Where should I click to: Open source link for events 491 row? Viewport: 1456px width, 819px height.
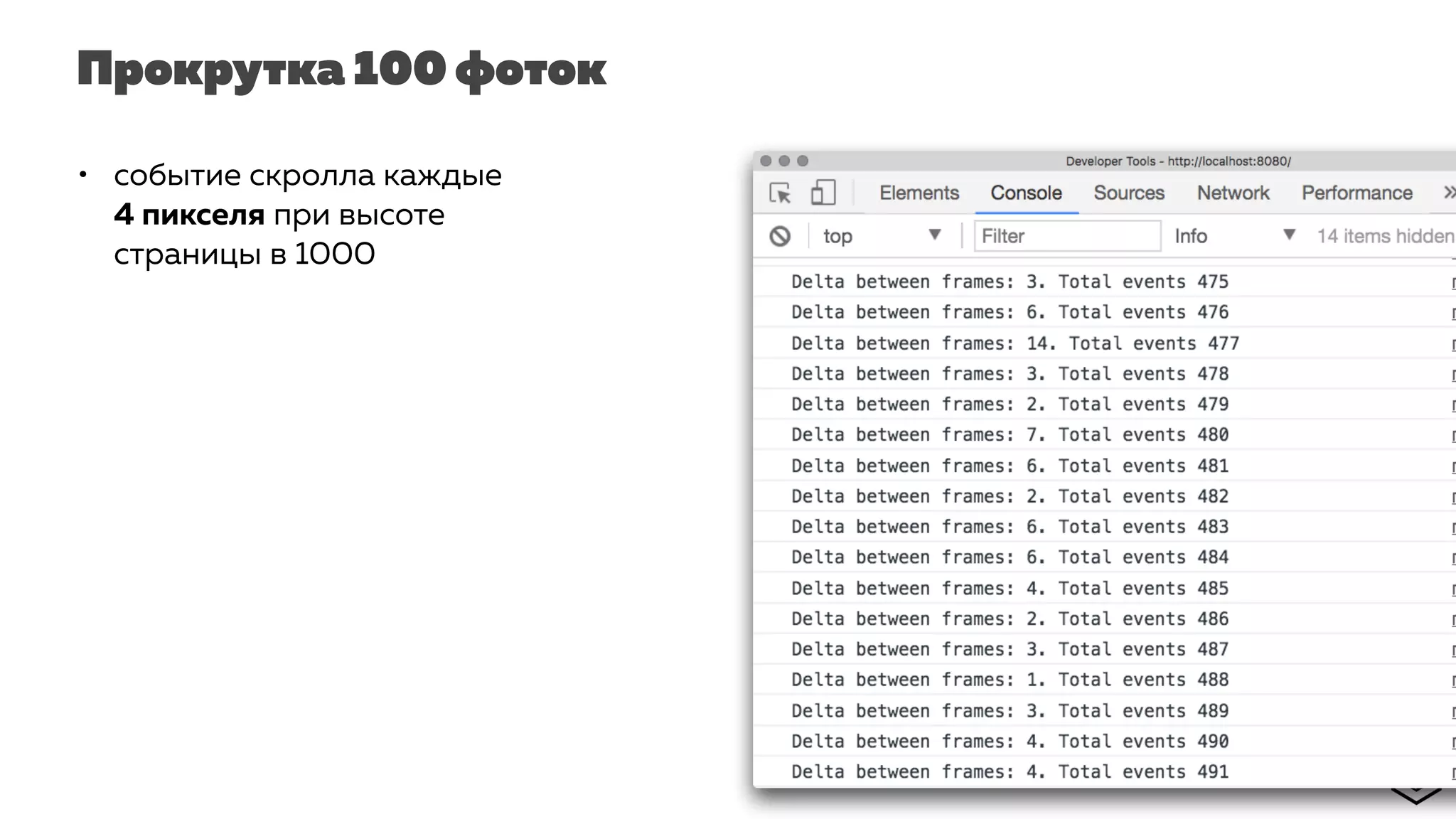point(1453,773)
